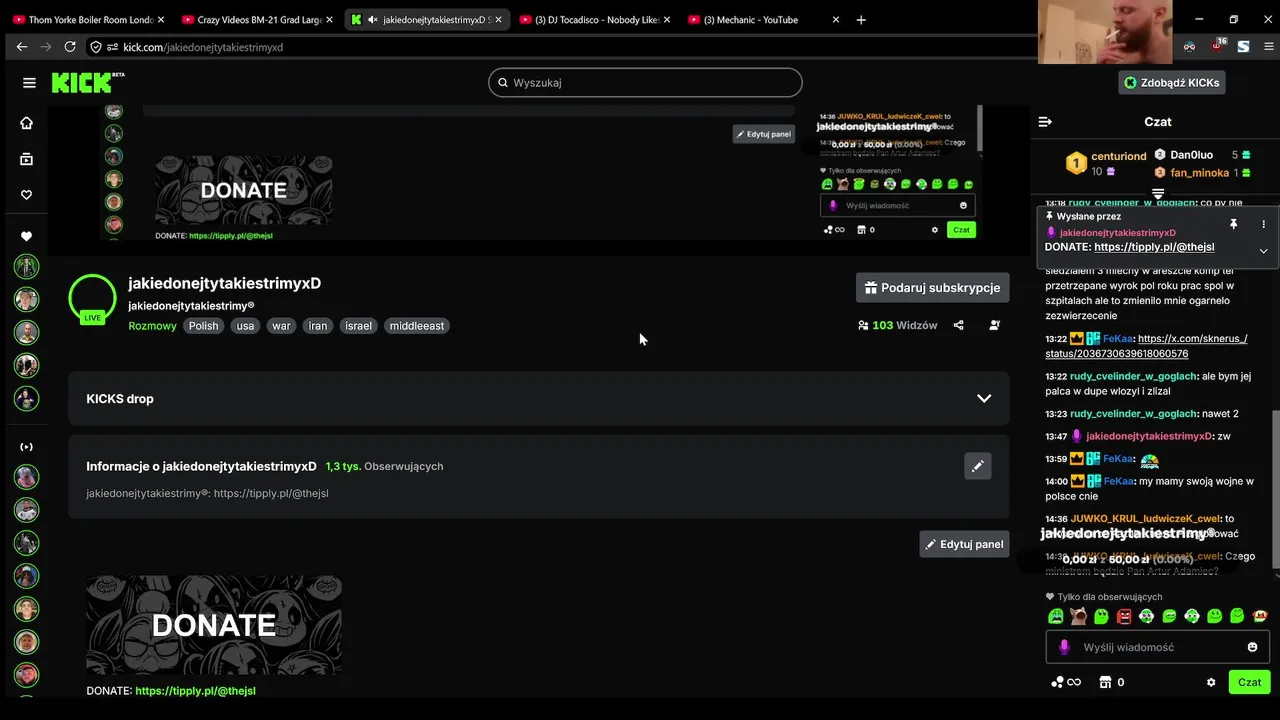The width and height of the screenshot is (1280, 720).
Task: Select the jakiedonejtytakiestrimyxD tab
Action: [427, 19]
